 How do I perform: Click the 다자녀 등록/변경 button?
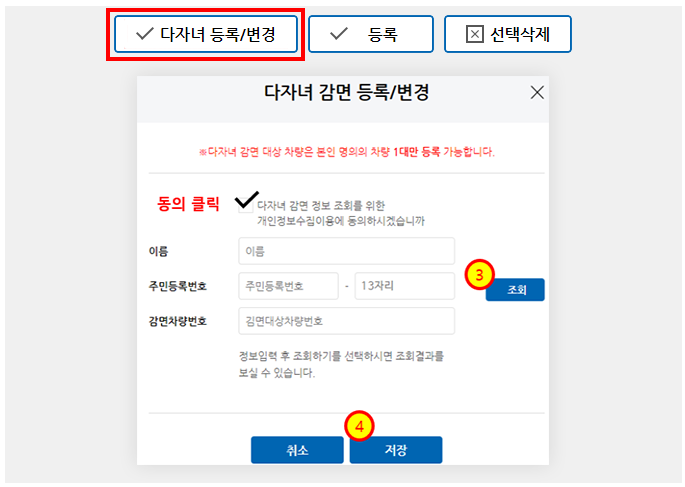206,34
